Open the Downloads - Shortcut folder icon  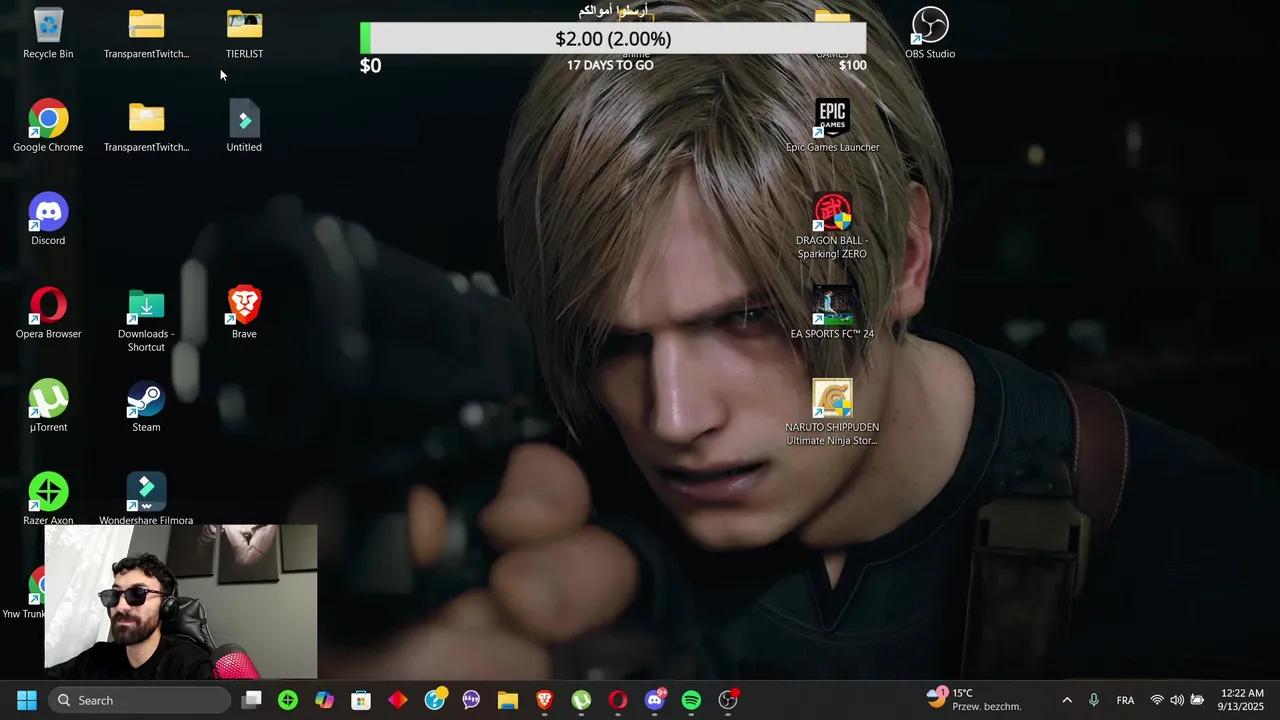pos(146,320)
